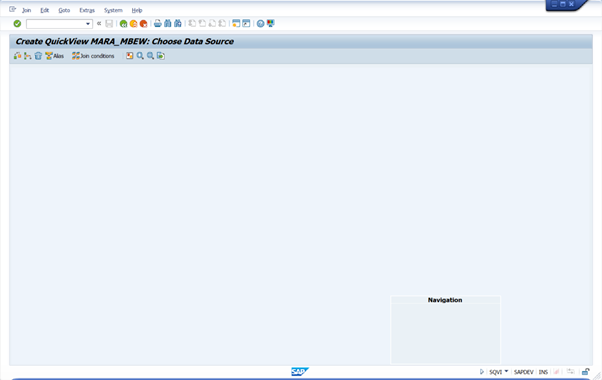Click the red Cancel icon
The width and height of the screenshot is (602, 380).
tap(143, 24)
